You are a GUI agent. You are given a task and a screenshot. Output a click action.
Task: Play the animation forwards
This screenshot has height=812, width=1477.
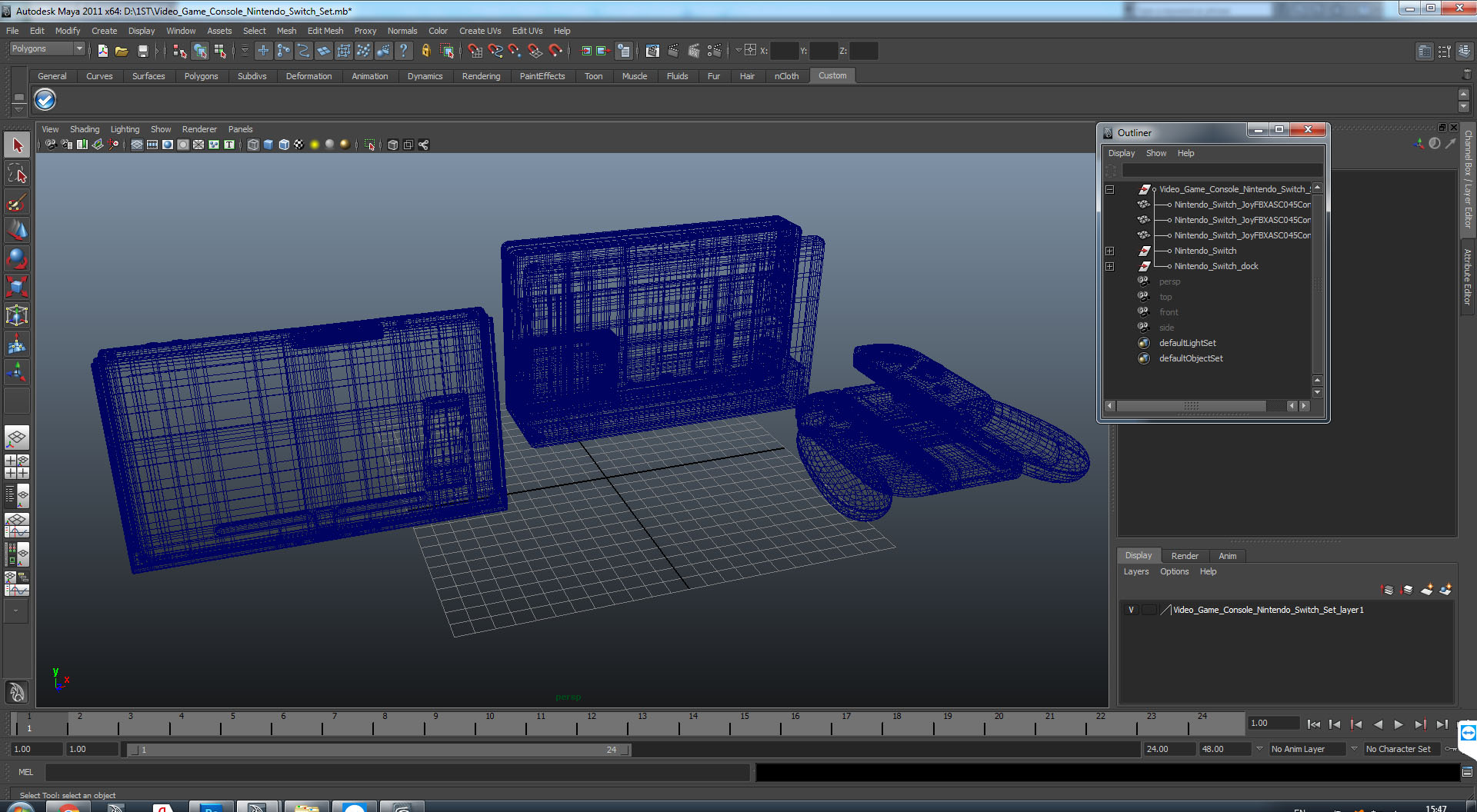tap(1399, 724)
